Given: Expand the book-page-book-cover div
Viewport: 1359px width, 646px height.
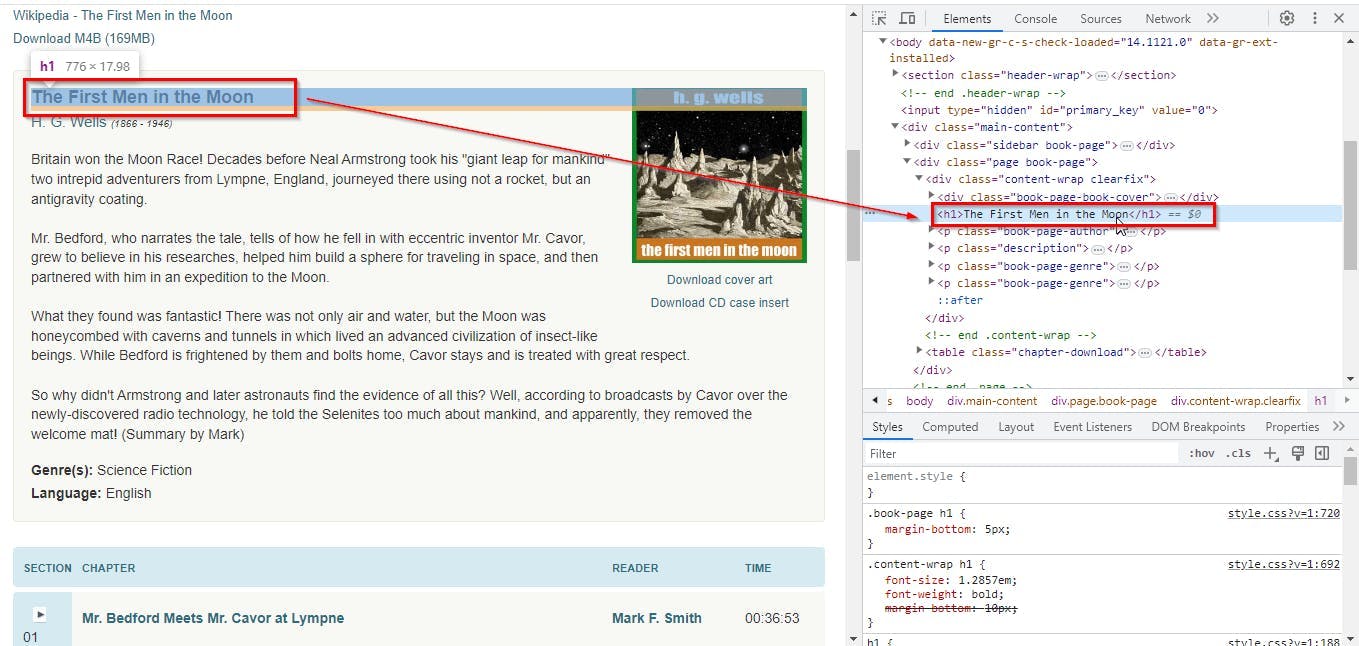Looking at the screenshot, I should click(x=931, y=196).
